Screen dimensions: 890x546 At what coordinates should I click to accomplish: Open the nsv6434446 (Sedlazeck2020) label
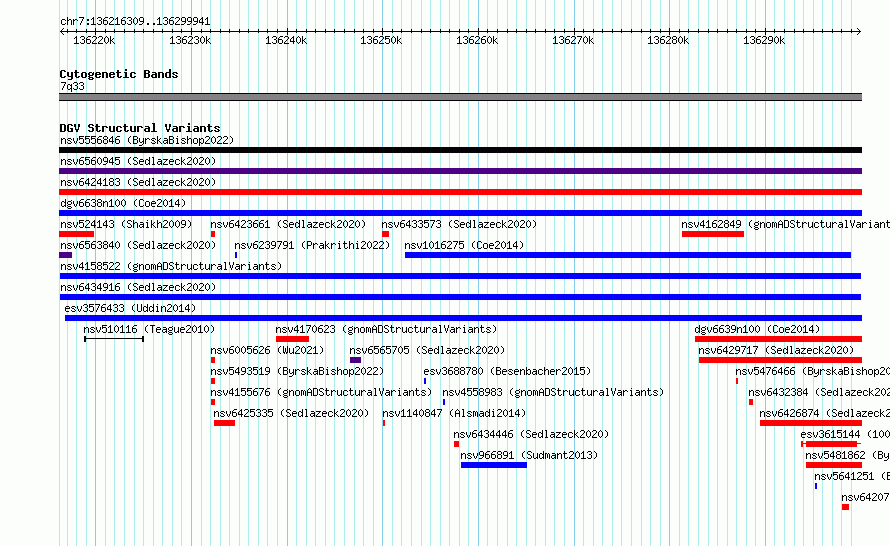(x=531, y=434)
